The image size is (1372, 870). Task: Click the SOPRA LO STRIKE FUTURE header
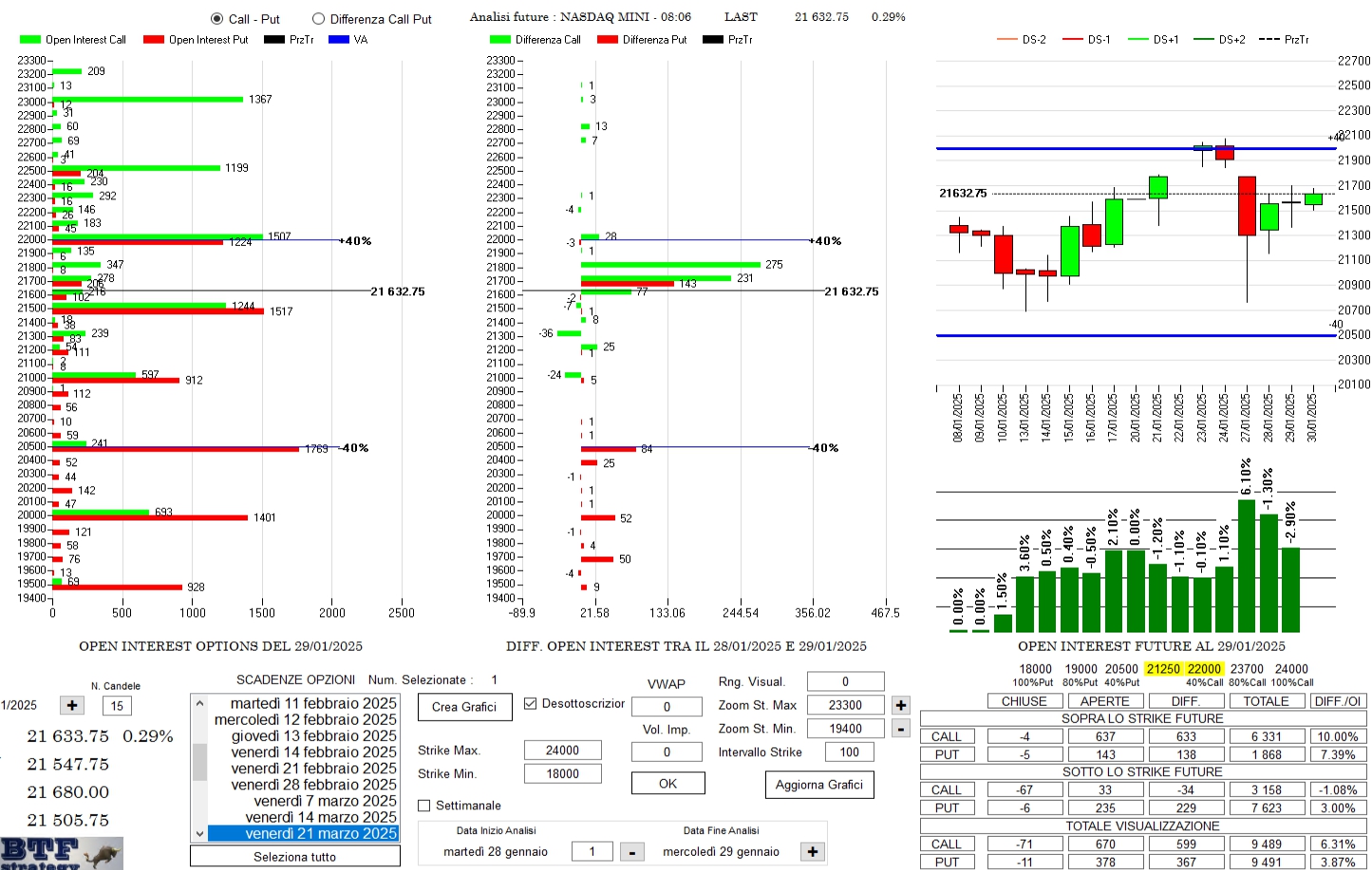[1142, 719]
